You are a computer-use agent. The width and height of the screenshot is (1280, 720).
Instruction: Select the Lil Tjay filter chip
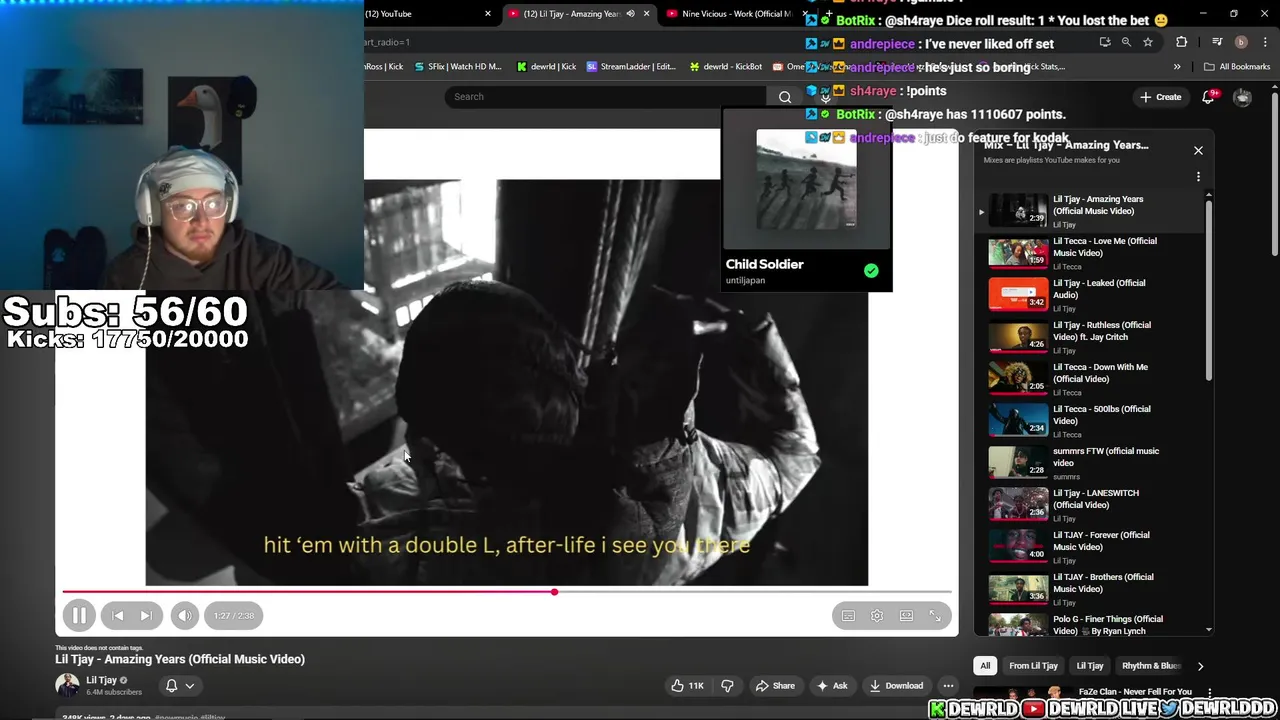click(1090, 666)
